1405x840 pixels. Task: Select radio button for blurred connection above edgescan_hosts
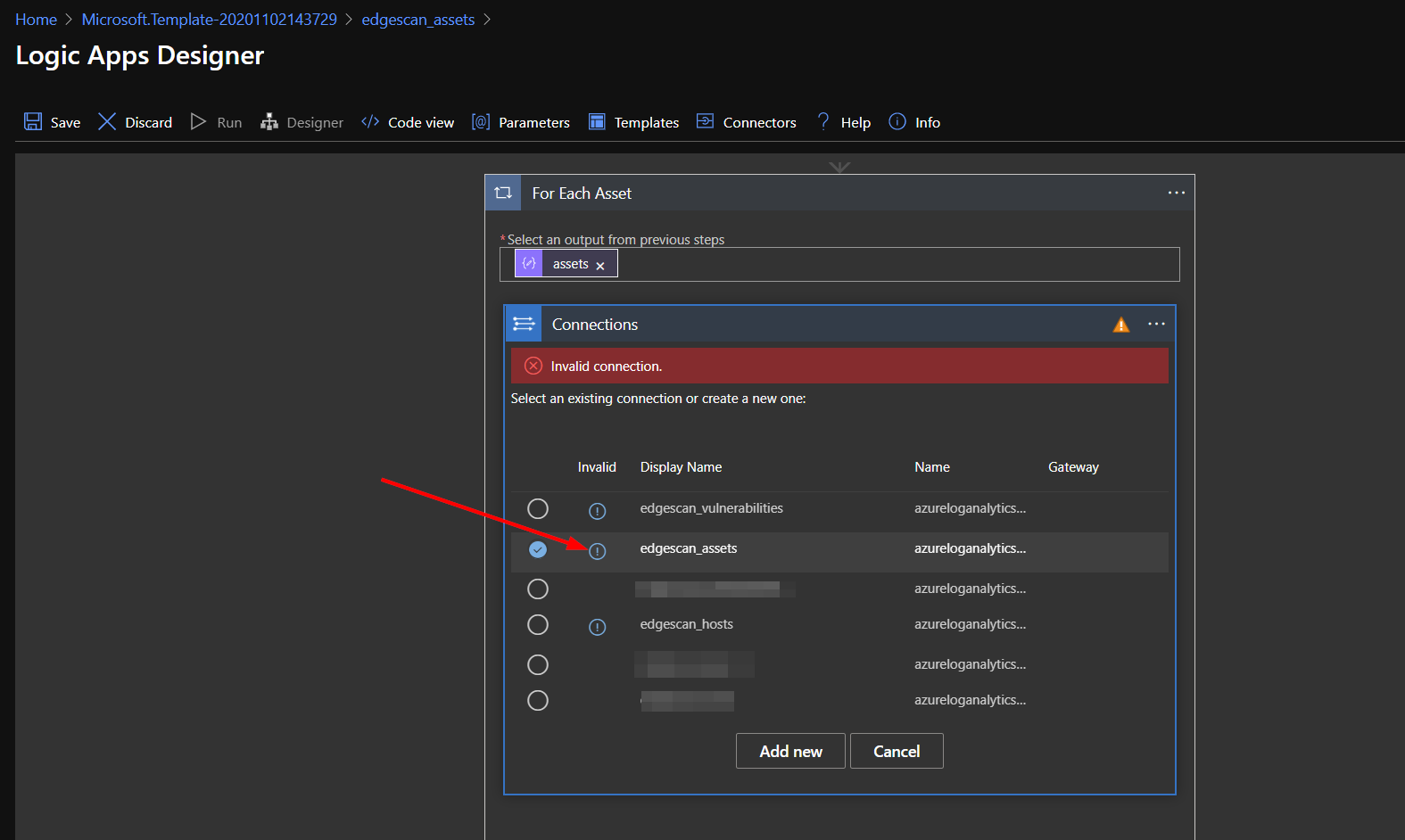tap(538, 589)
